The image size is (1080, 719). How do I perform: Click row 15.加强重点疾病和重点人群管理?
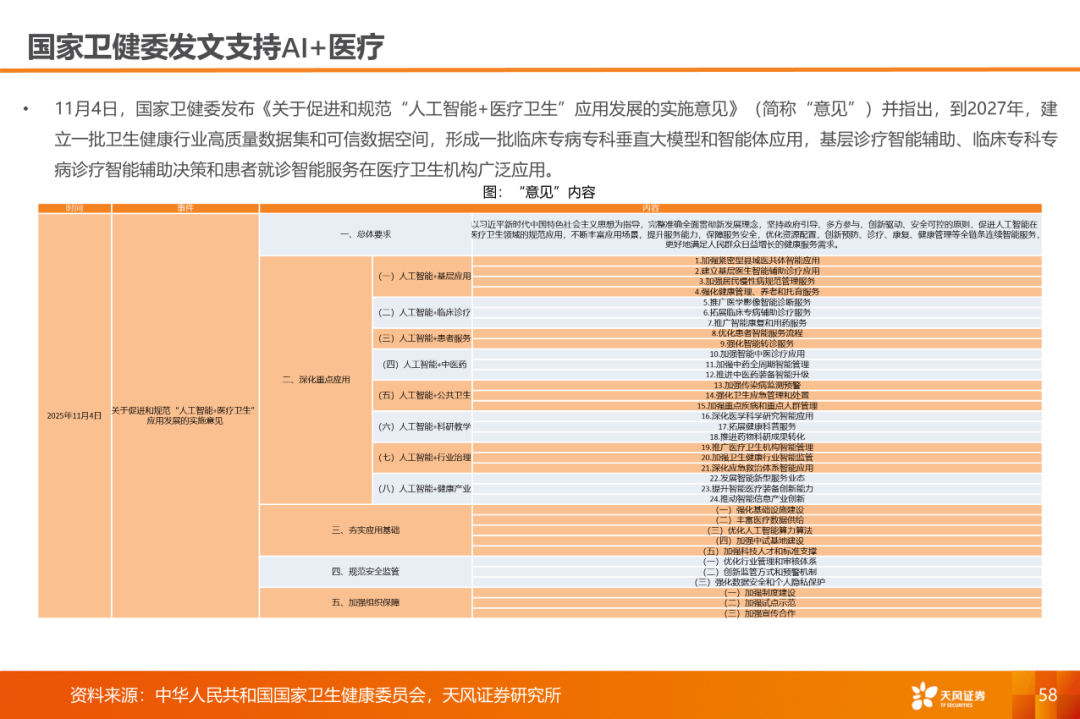(757, 406)
